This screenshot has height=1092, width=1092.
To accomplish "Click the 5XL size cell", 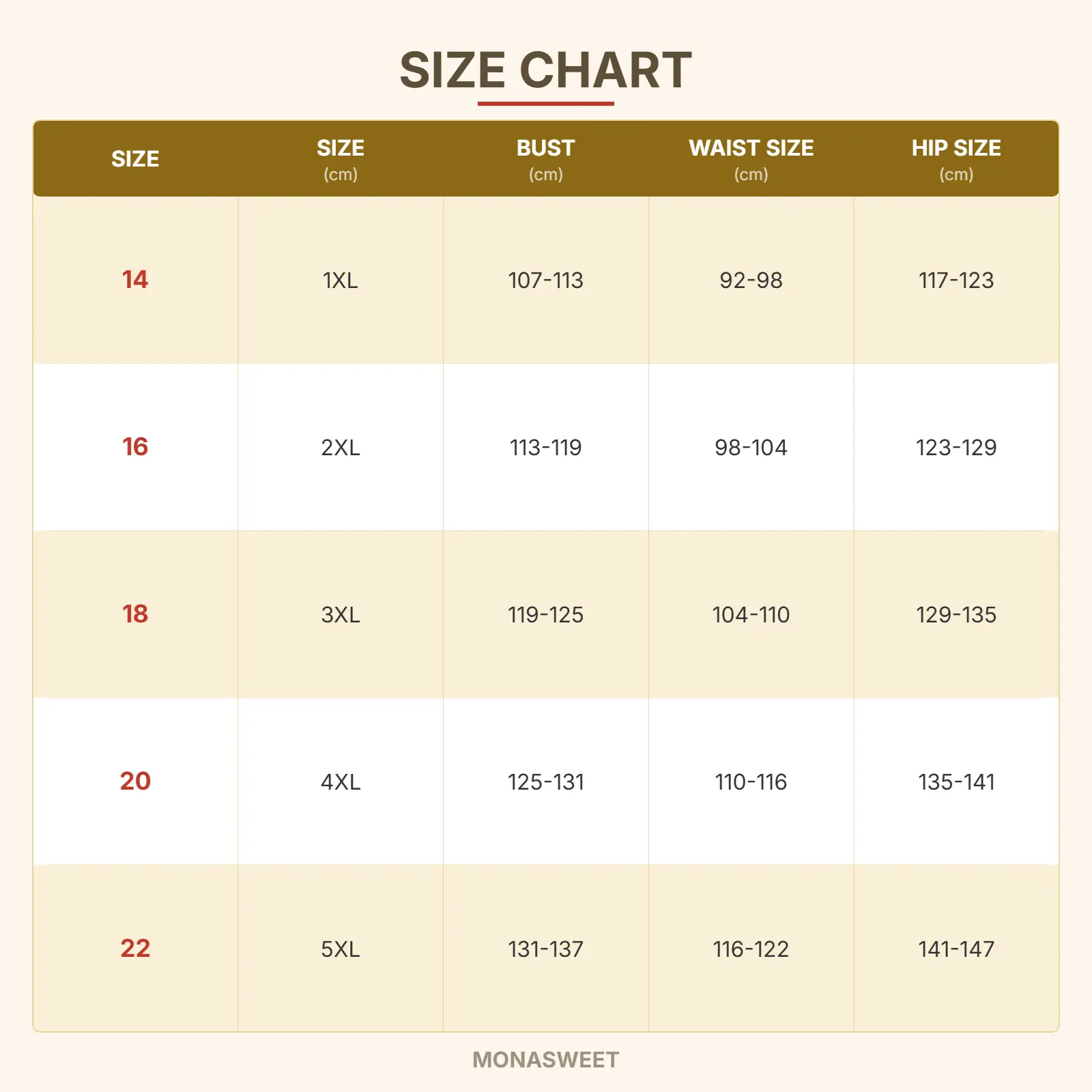I will coord(341,949).
